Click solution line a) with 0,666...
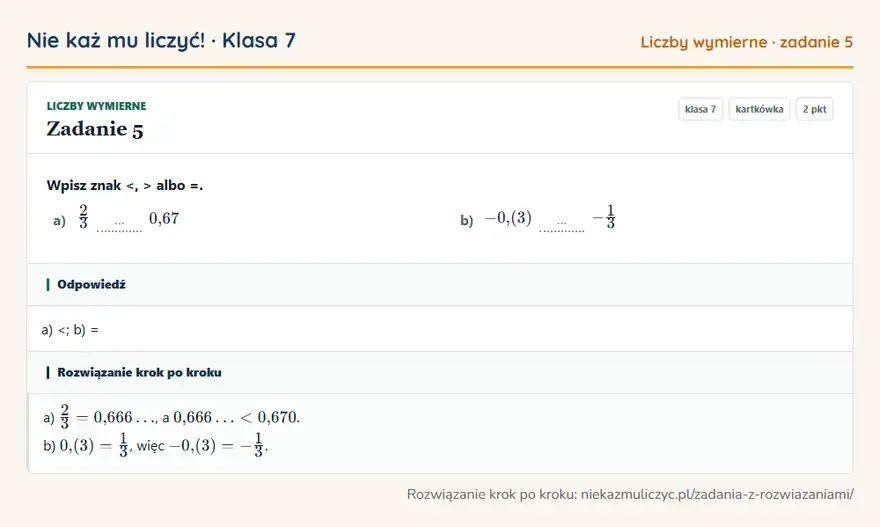The image size is (880, 527). (171, 417)
